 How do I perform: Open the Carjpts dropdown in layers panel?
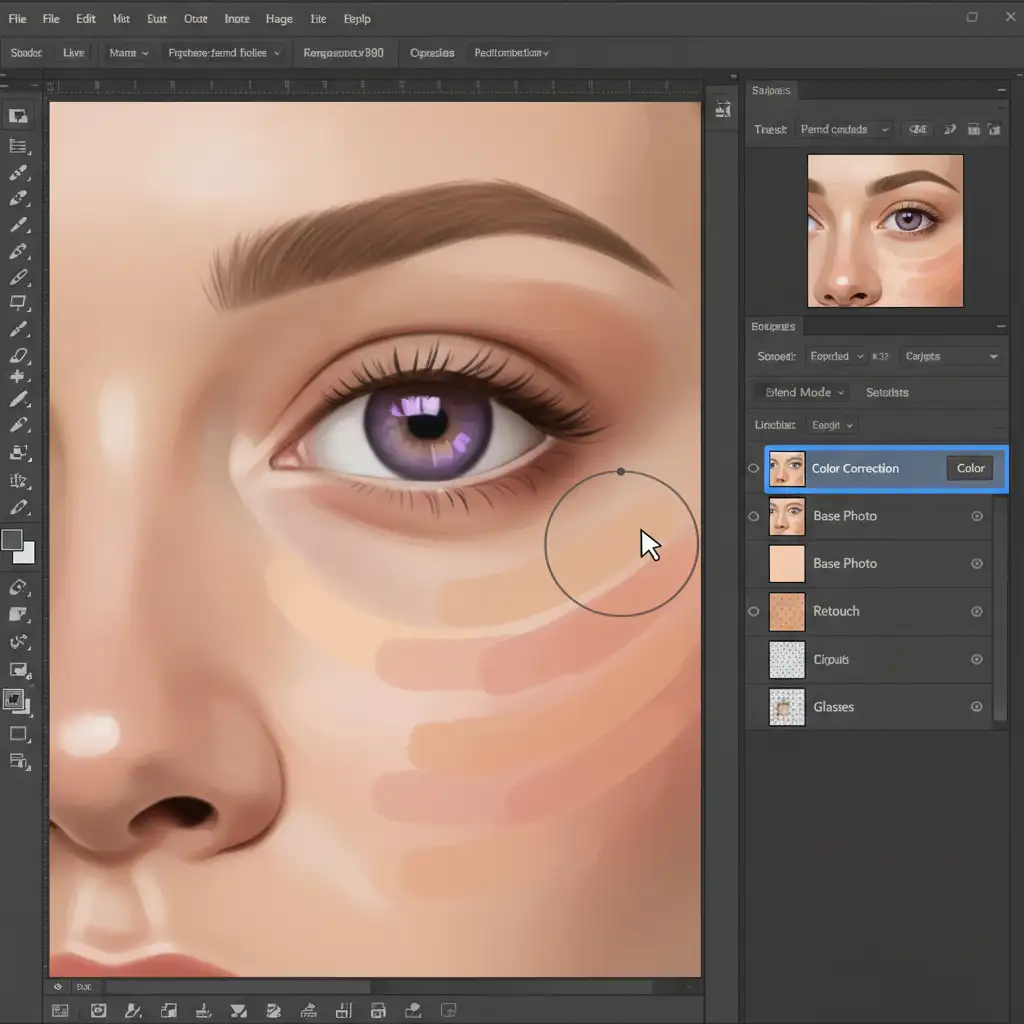[x=950, y=356]
